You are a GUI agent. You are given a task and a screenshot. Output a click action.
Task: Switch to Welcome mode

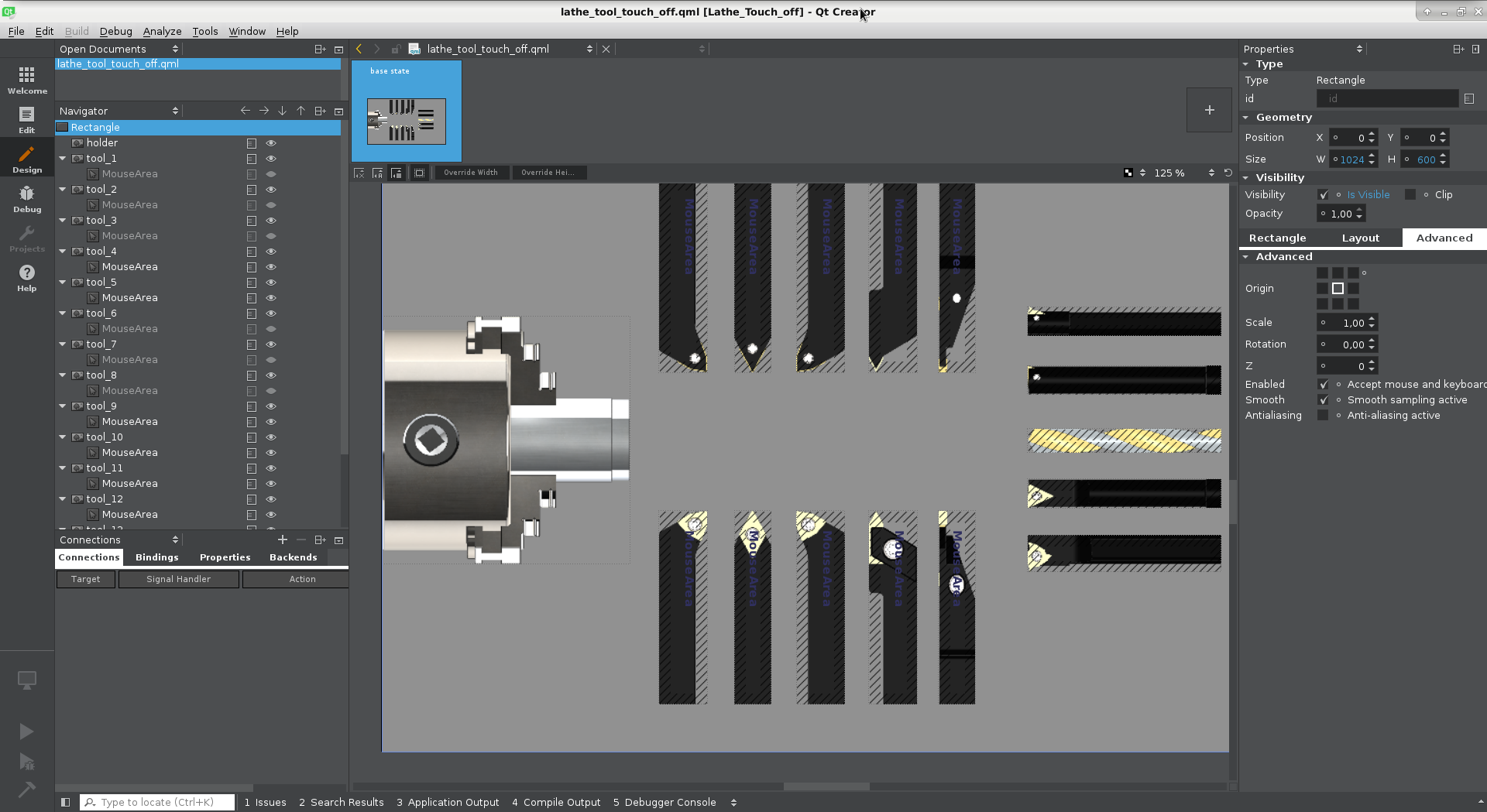[x=27, y=80]
